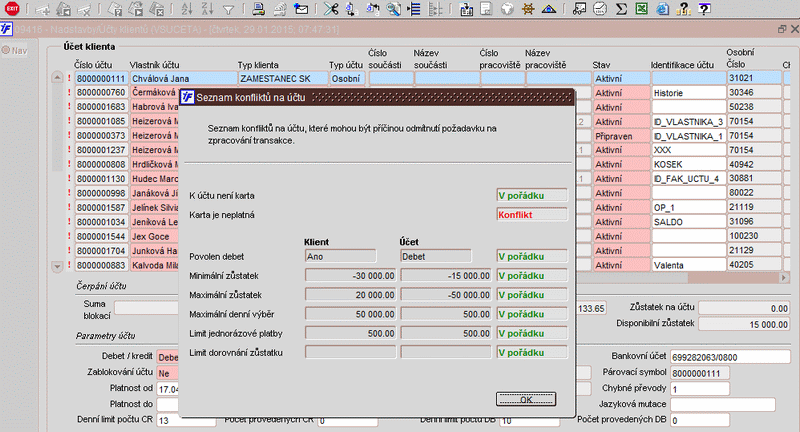Click the globe icon in toolbar
This screenshot has height=432, width=800.
(507, 9)
